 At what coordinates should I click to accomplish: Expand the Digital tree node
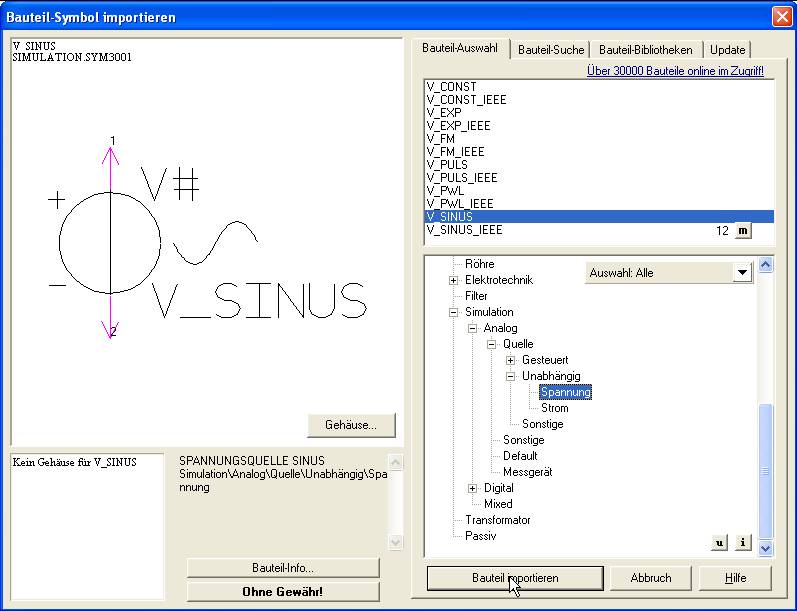[x=472, y=488]
